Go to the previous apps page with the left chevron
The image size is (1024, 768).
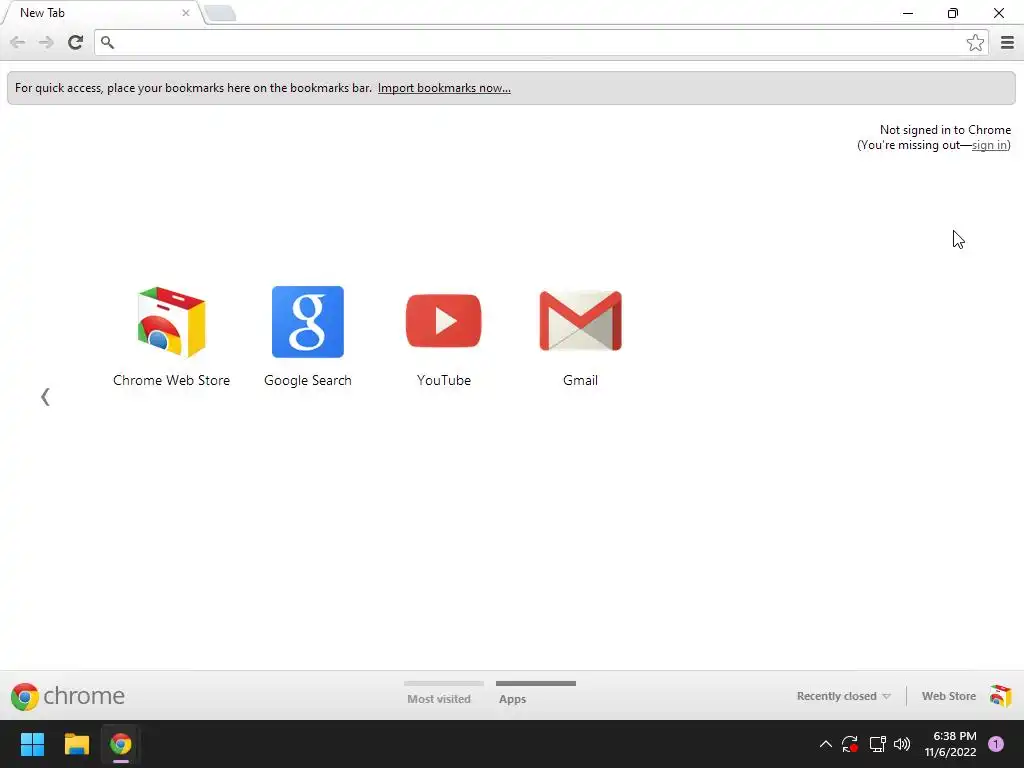point(45,396)
